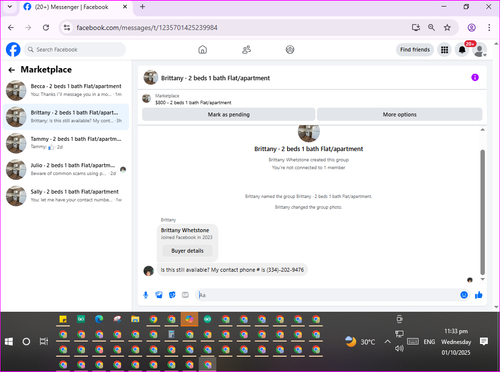
Task: Click the Mark as pending button
Action: pos(229,114)
